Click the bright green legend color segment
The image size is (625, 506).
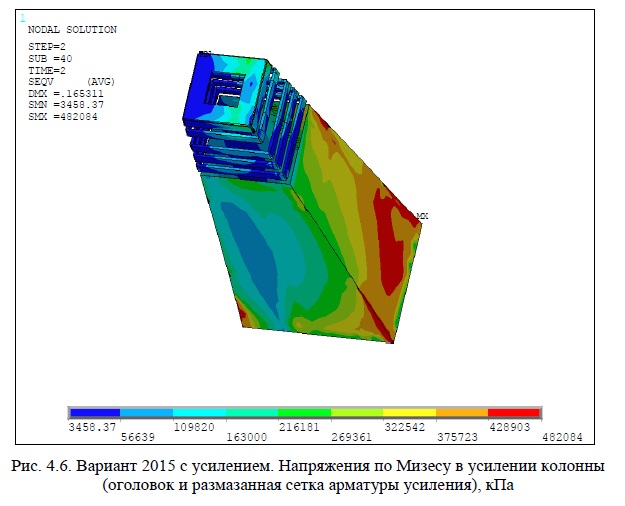pos(305,413)
